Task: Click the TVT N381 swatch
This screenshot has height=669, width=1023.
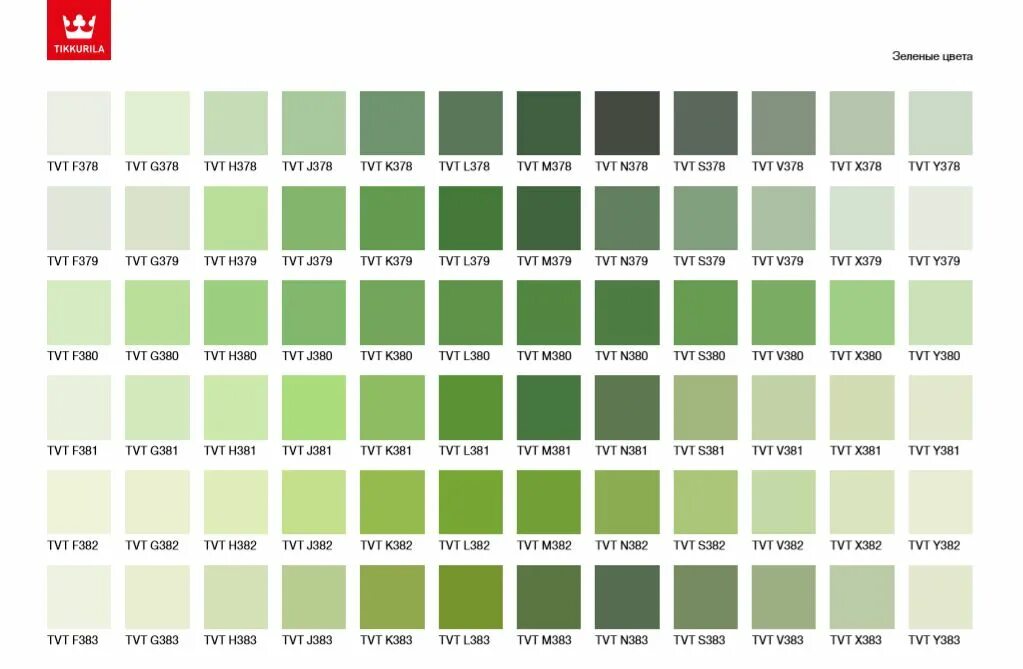Action: point(627,407)
